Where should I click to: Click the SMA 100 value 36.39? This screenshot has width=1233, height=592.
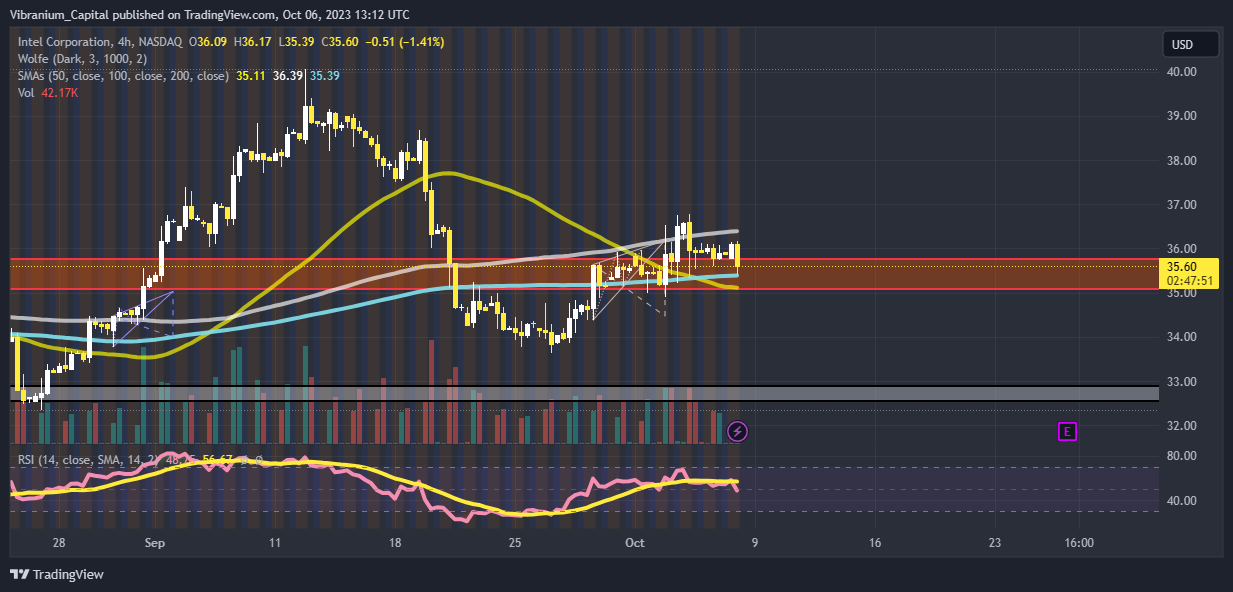point(288,75)
